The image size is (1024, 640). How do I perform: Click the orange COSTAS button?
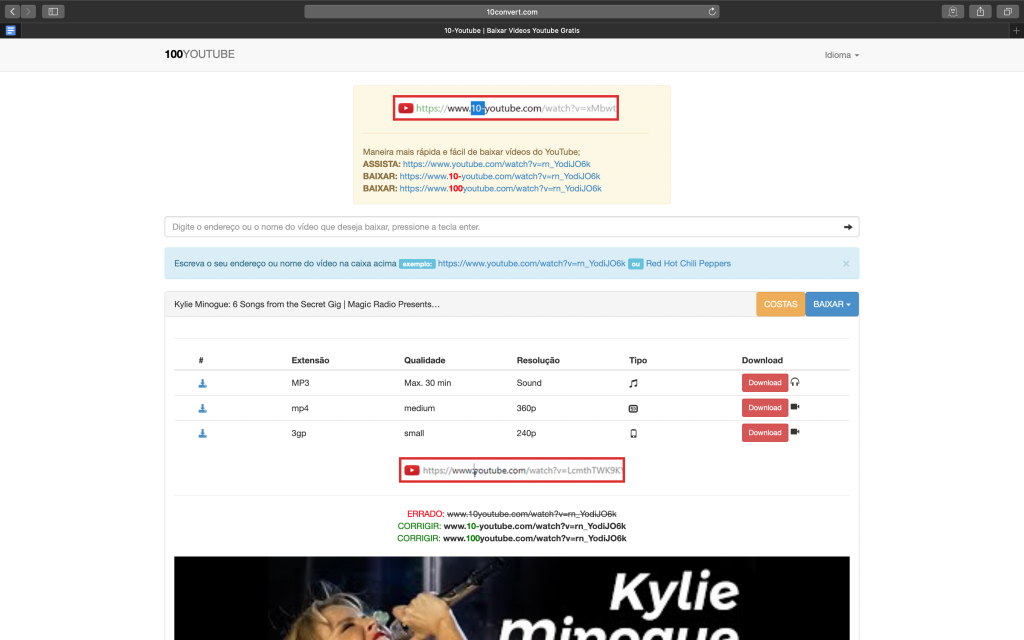click(780, 304)
